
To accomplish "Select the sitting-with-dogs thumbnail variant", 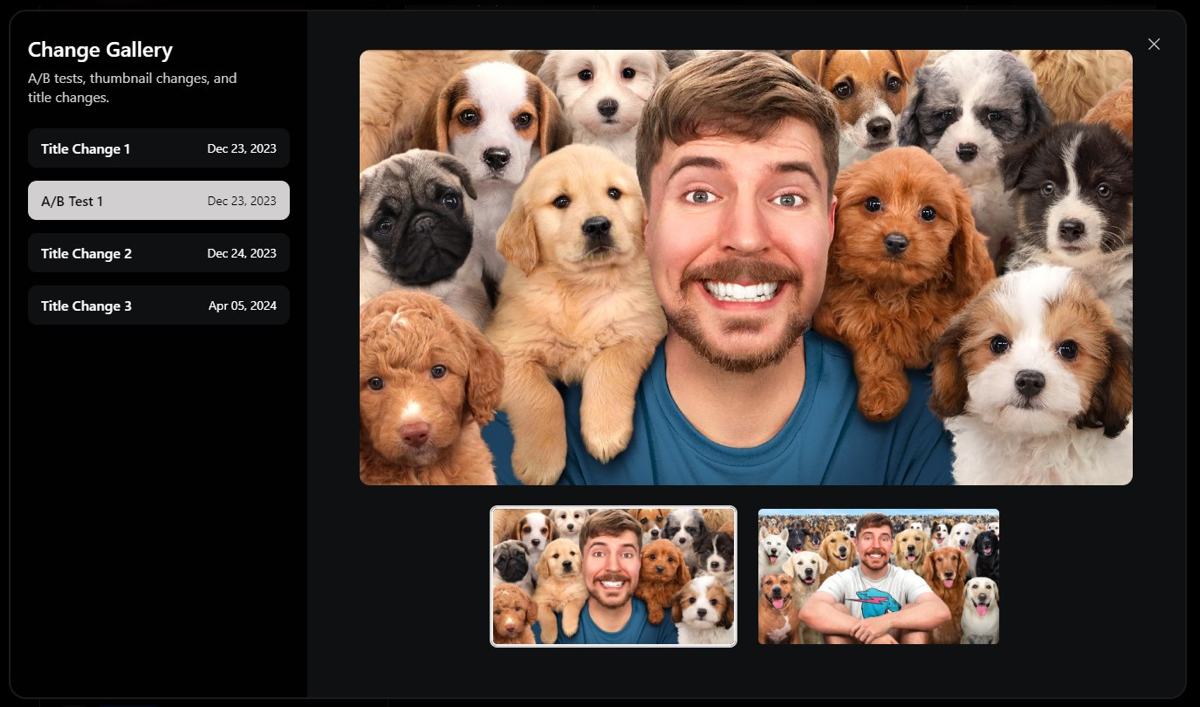I will 878,576.
